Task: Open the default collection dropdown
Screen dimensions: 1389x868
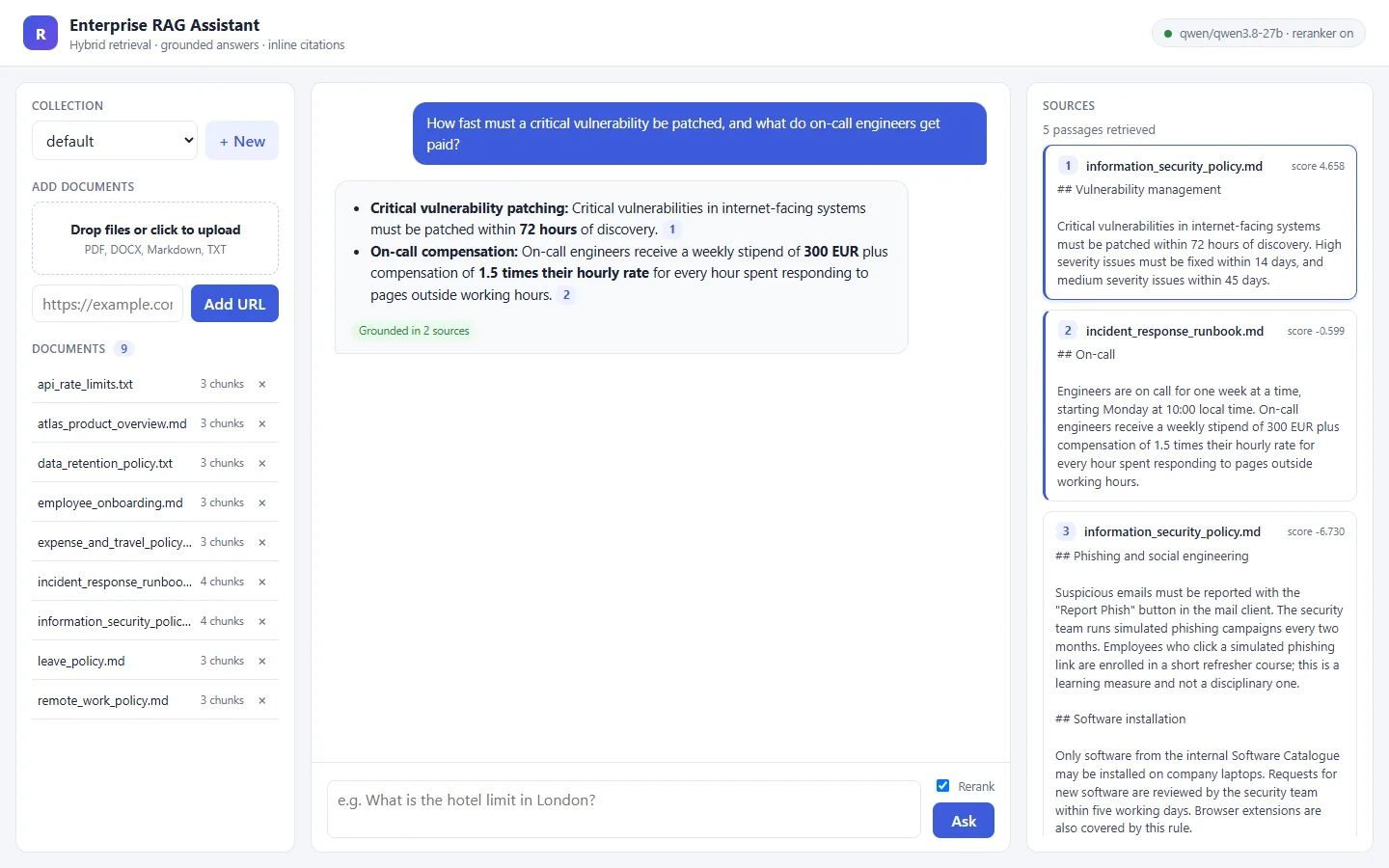Action: [115, 141]
